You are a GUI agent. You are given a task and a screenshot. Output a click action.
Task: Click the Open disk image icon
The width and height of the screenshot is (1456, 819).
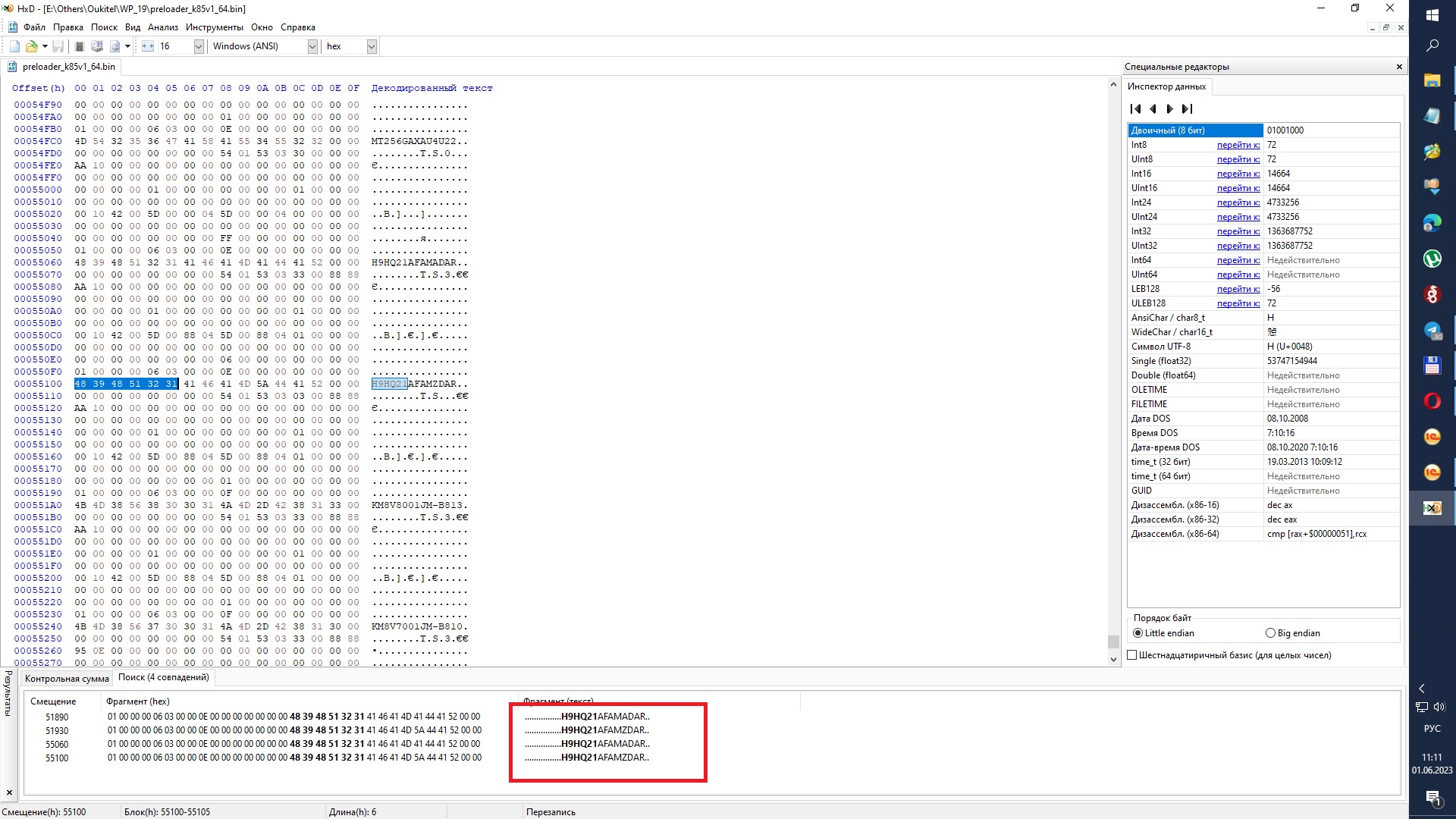pyautogui.click(x=115, y=46)
